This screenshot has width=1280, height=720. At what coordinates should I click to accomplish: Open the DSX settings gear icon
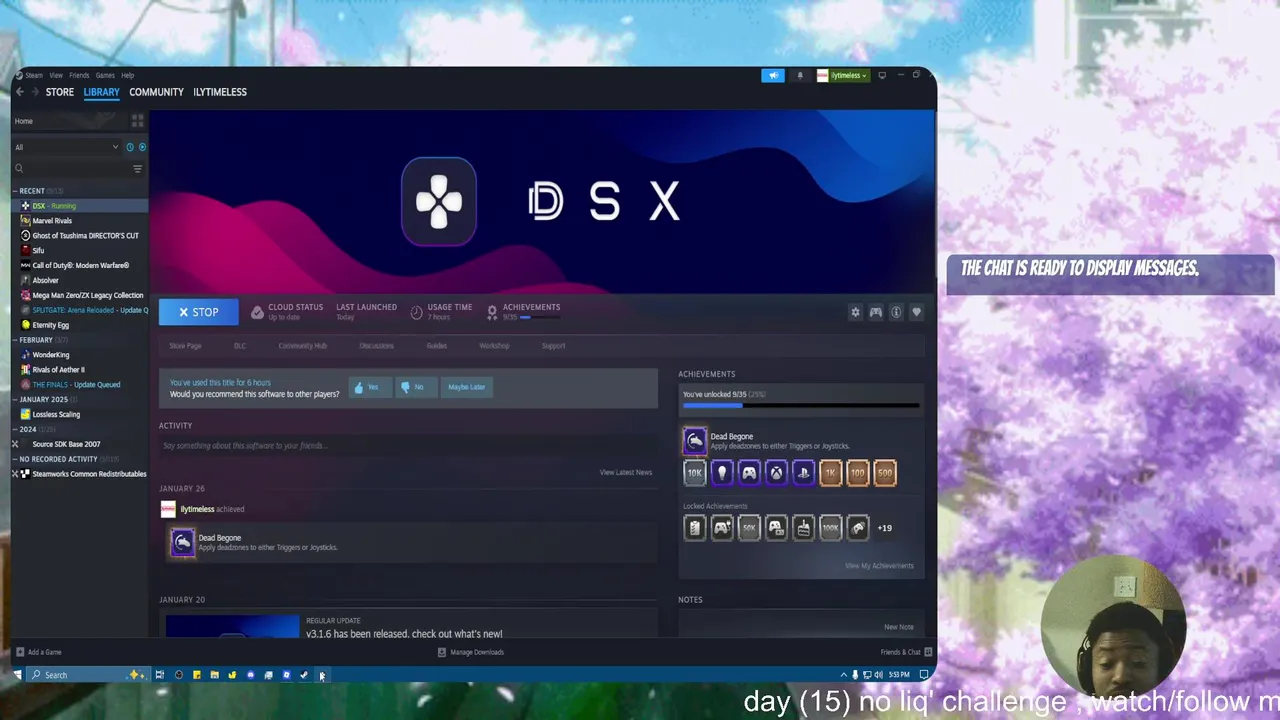(x=855, y=312)
